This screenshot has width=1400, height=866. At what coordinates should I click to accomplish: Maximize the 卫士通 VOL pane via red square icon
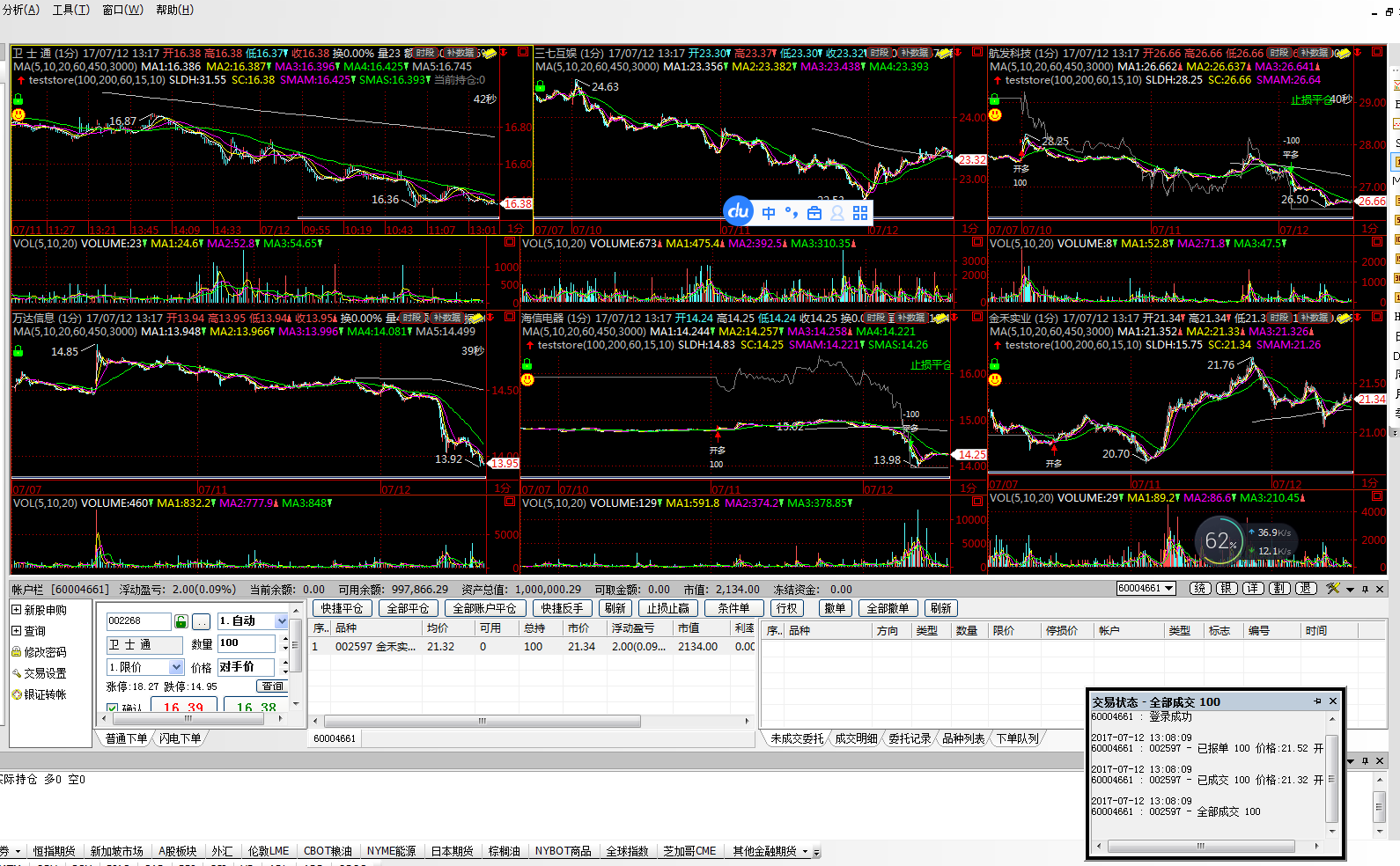point(509,242)
